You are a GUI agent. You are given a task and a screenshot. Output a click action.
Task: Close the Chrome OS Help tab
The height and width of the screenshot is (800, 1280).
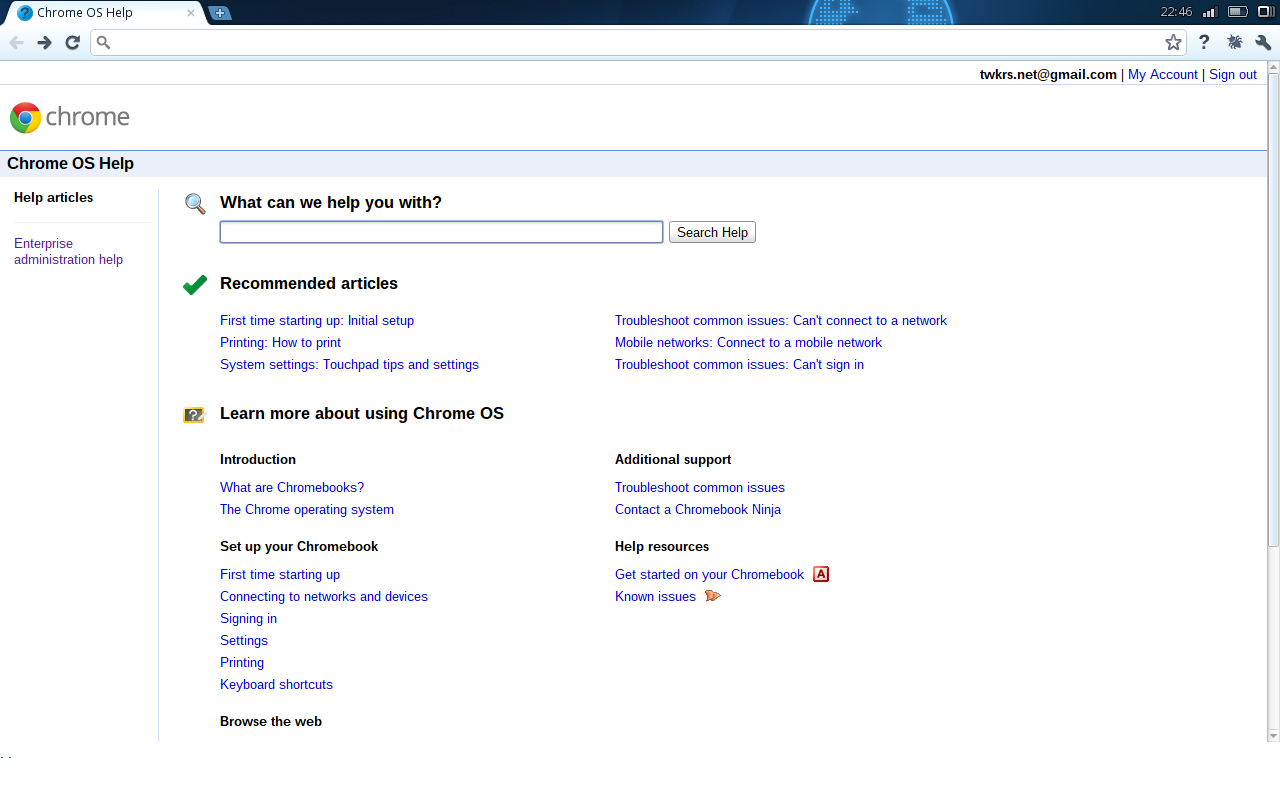coord(191,13)
